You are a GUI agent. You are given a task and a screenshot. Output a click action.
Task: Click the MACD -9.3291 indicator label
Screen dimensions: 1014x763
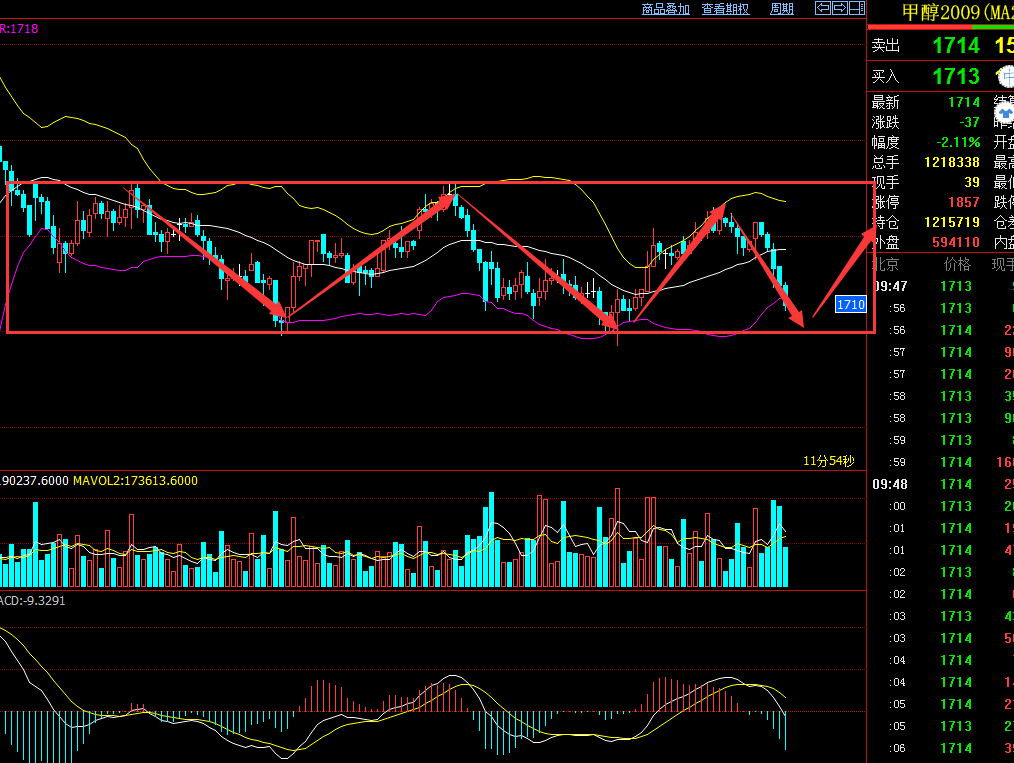tap(32, 601)
